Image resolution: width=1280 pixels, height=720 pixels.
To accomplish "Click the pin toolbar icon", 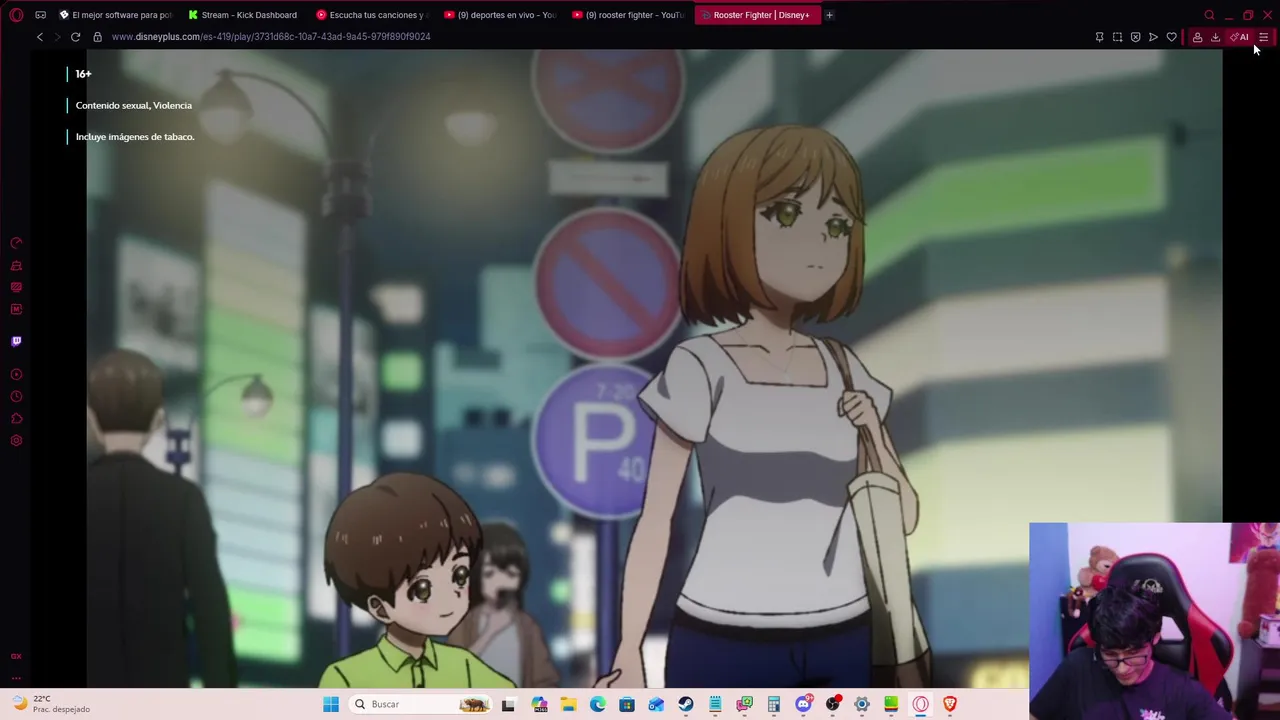I will pyautogui.click(x=1099, y=37).
